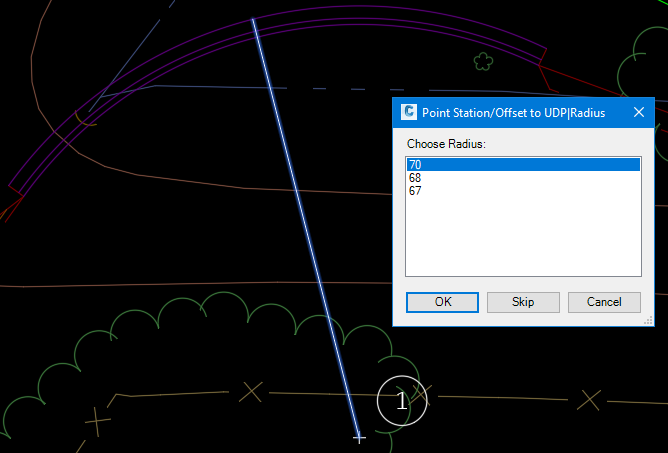Click the dialog resize grip corner
668x453 pixels.
[x=649, y=321]
